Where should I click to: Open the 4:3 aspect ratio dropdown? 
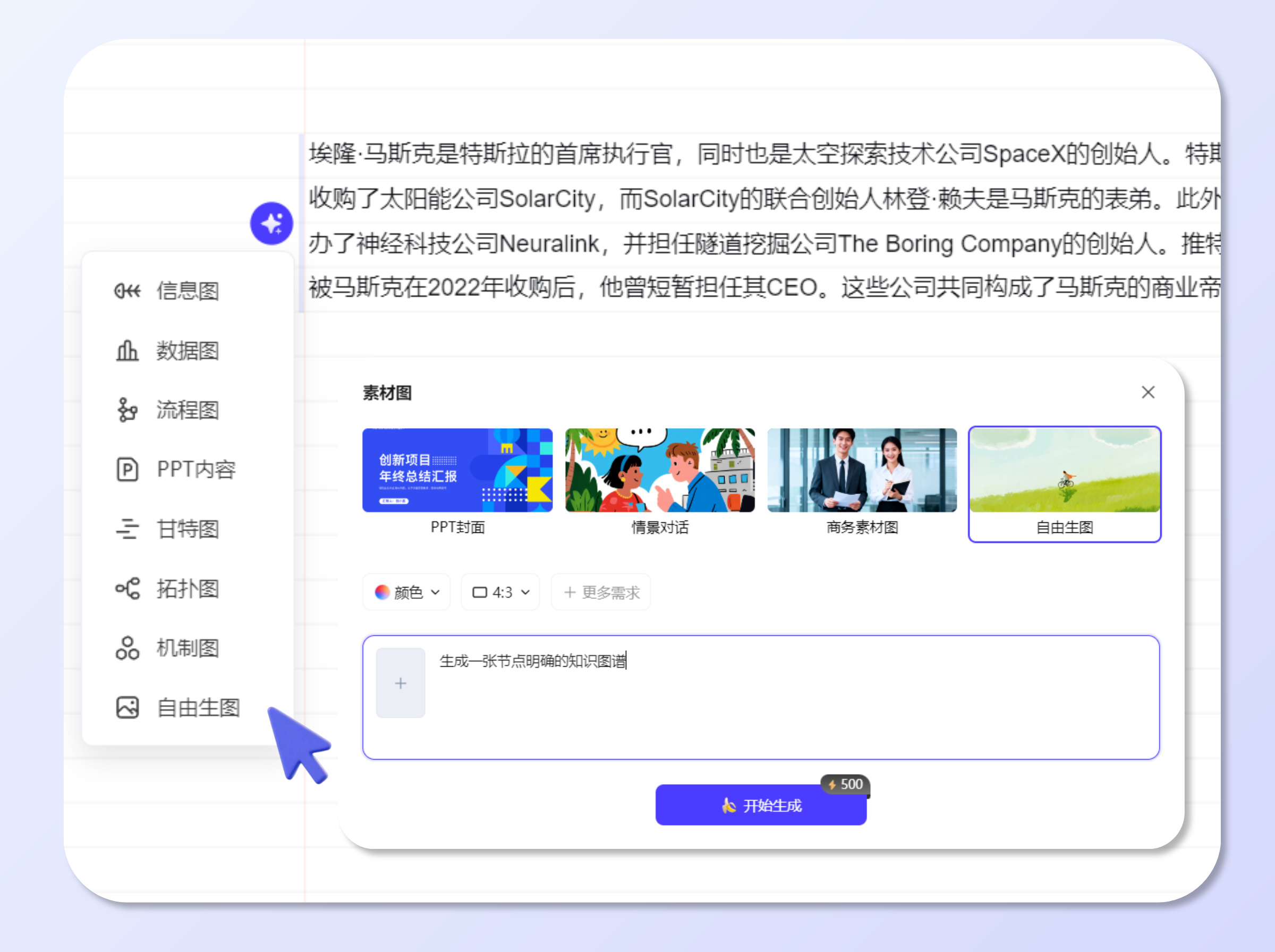[499, 592]
